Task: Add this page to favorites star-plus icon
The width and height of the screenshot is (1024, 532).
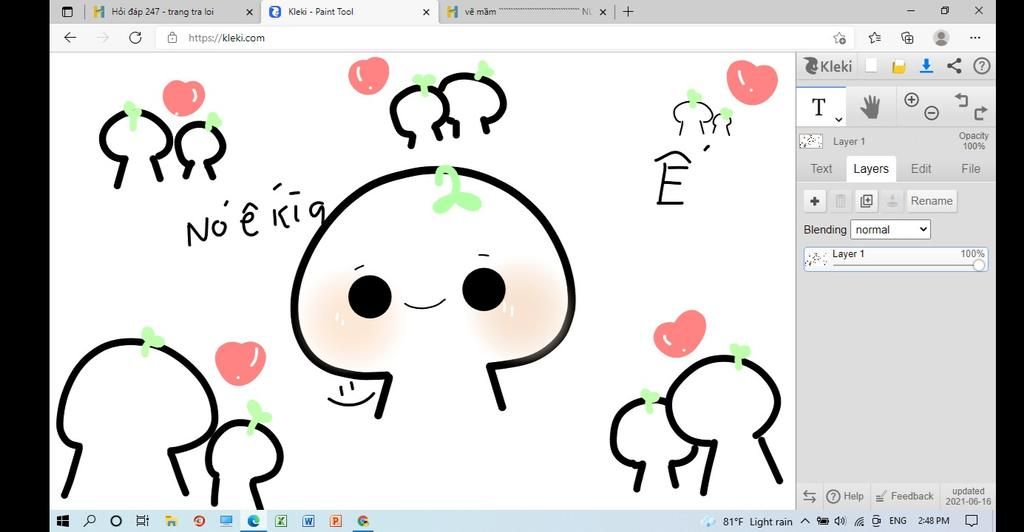Action: 840,38
